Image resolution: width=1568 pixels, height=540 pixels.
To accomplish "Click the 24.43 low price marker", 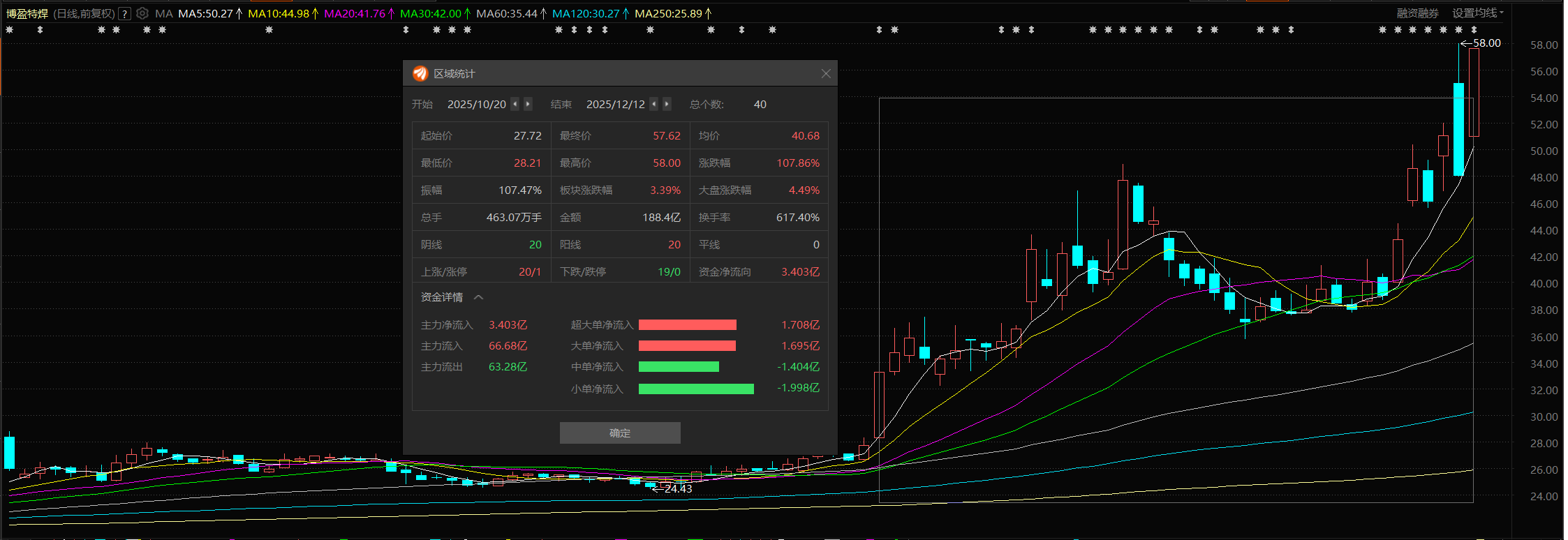I will coord(677,488).
